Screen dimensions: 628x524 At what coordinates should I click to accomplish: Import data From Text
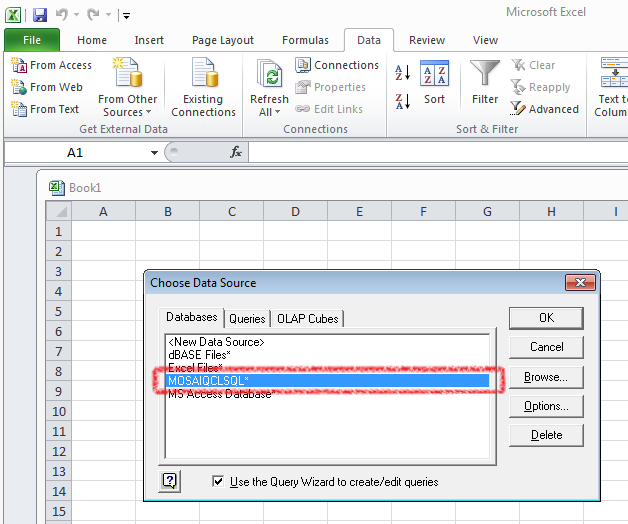coord(45,109)
